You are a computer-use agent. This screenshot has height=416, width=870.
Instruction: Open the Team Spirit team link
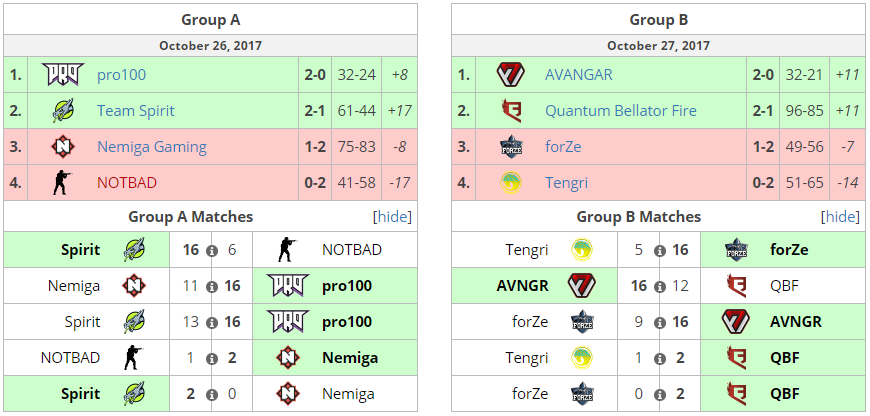(138, 111)
